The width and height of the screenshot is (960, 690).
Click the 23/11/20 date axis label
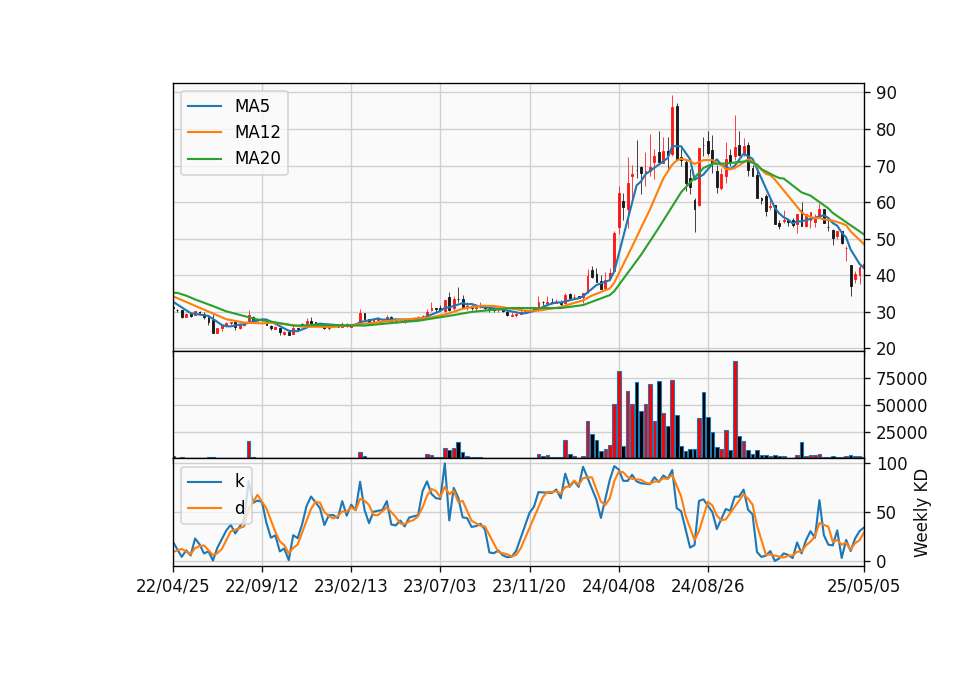click(529, 586)
